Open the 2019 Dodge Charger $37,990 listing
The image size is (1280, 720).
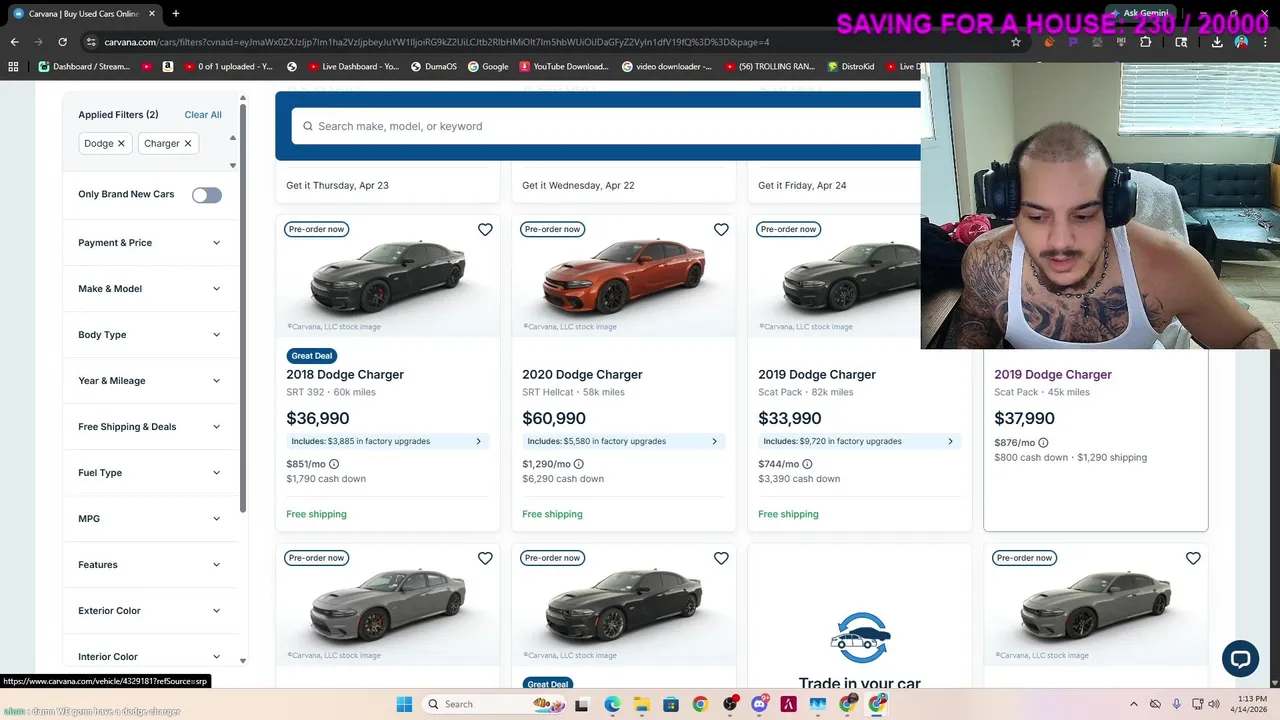1053,375
